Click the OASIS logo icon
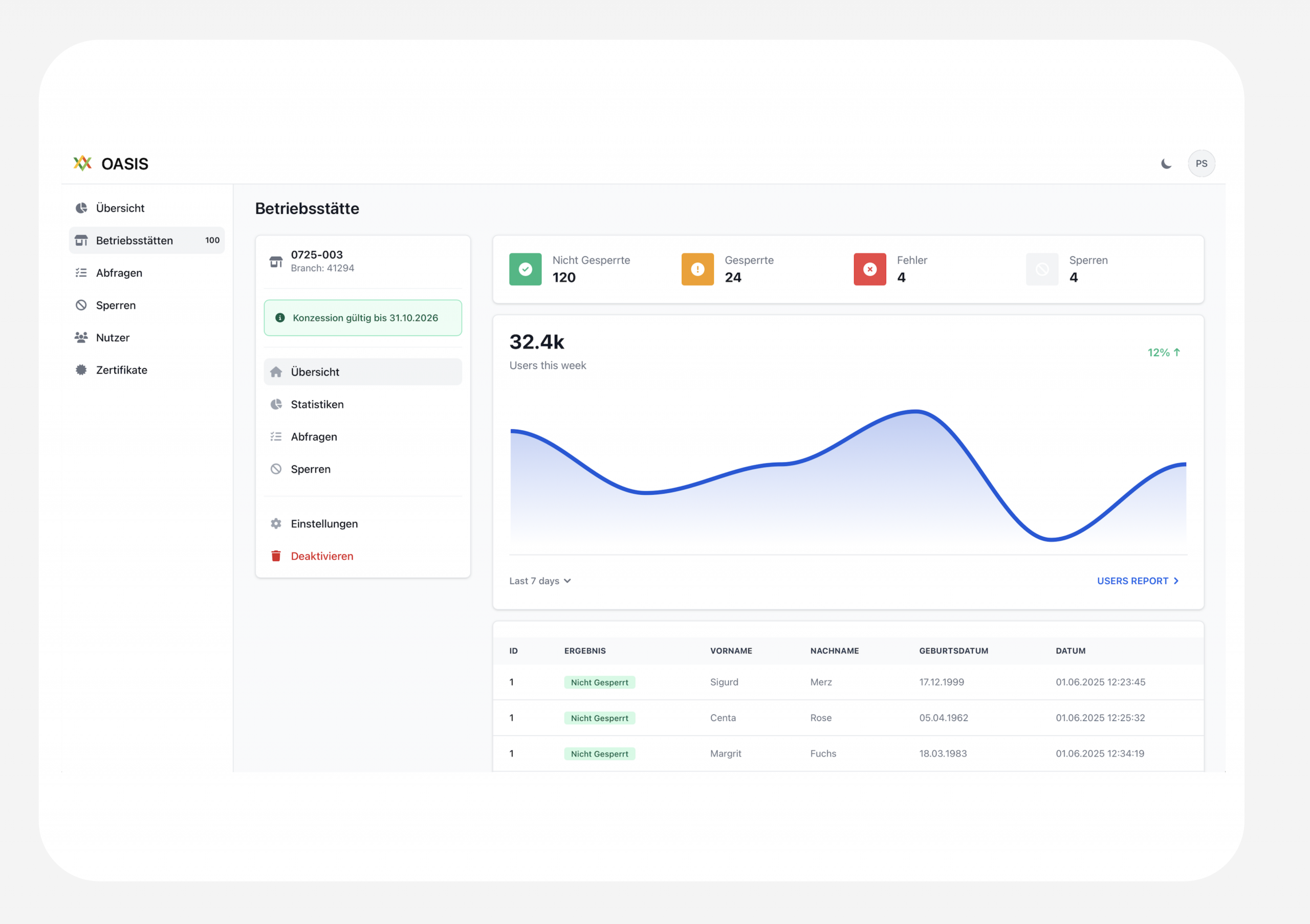The height and width of the screenshot is (924, 1310). pos(83,164)
